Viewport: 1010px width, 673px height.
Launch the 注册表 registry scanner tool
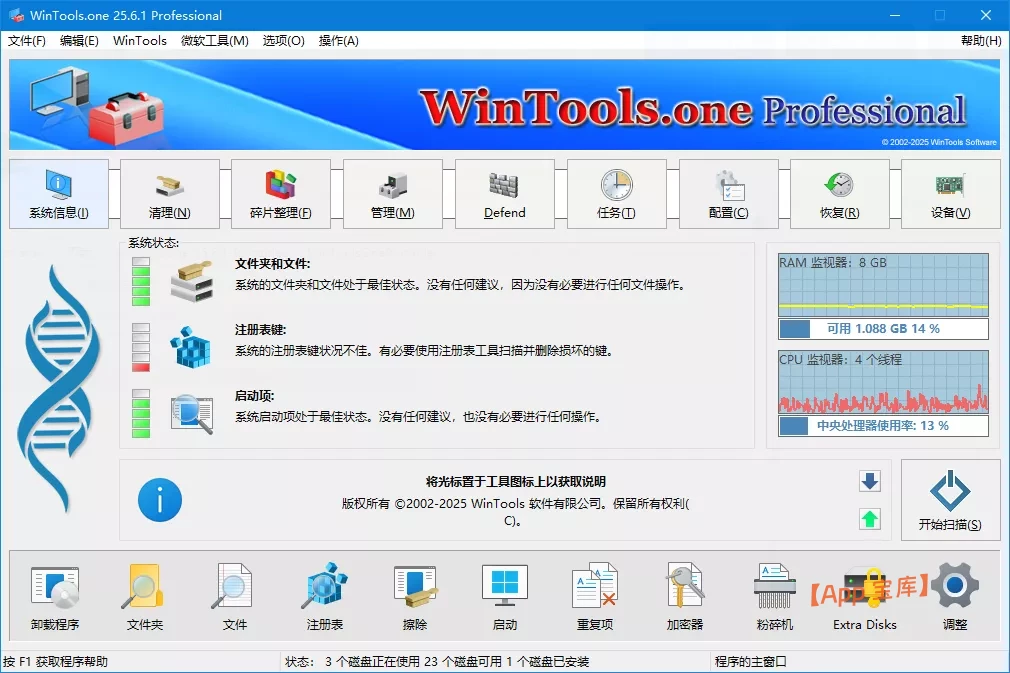[324, 597]
